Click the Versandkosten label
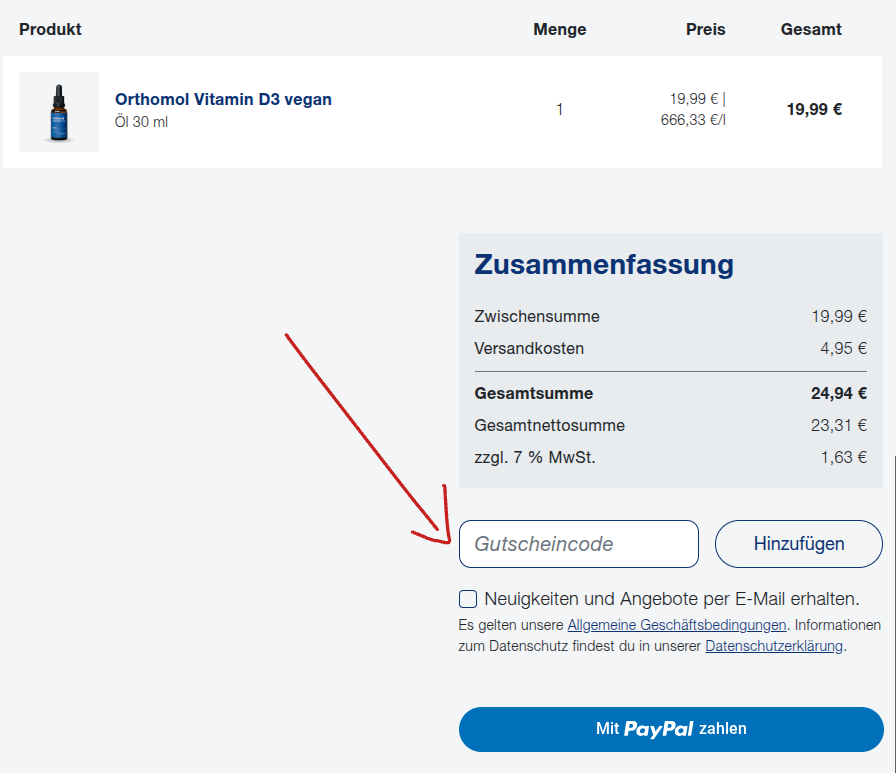 [529, 349]
